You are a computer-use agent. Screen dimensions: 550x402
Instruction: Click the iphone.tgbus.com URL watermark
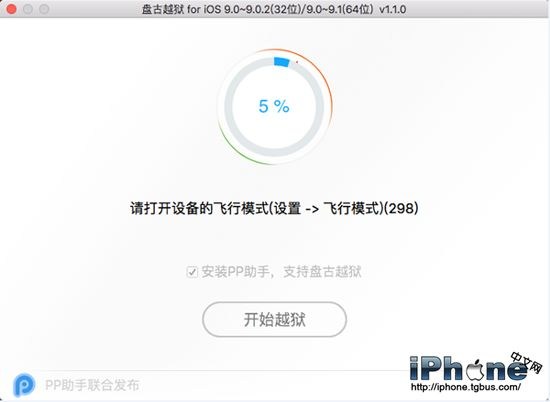click(x=466, y=388)
